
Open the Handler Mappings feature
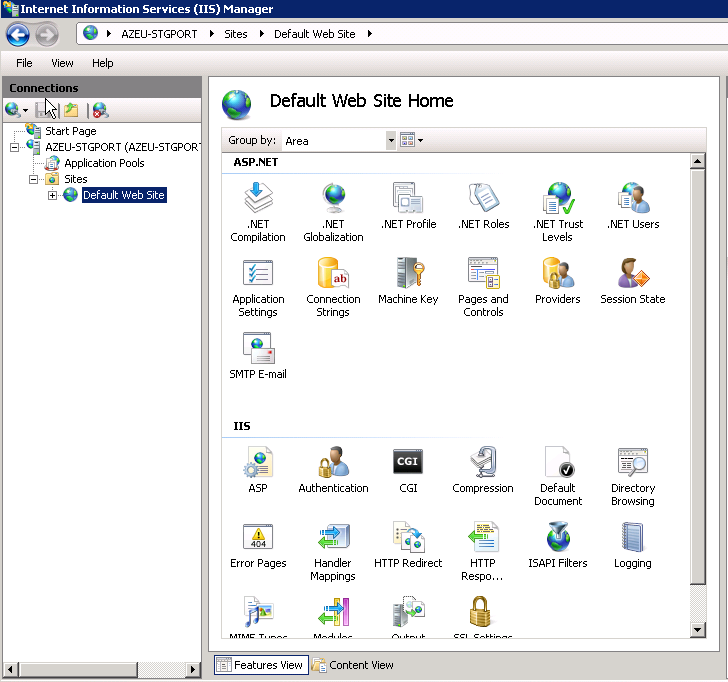(333, 552)
